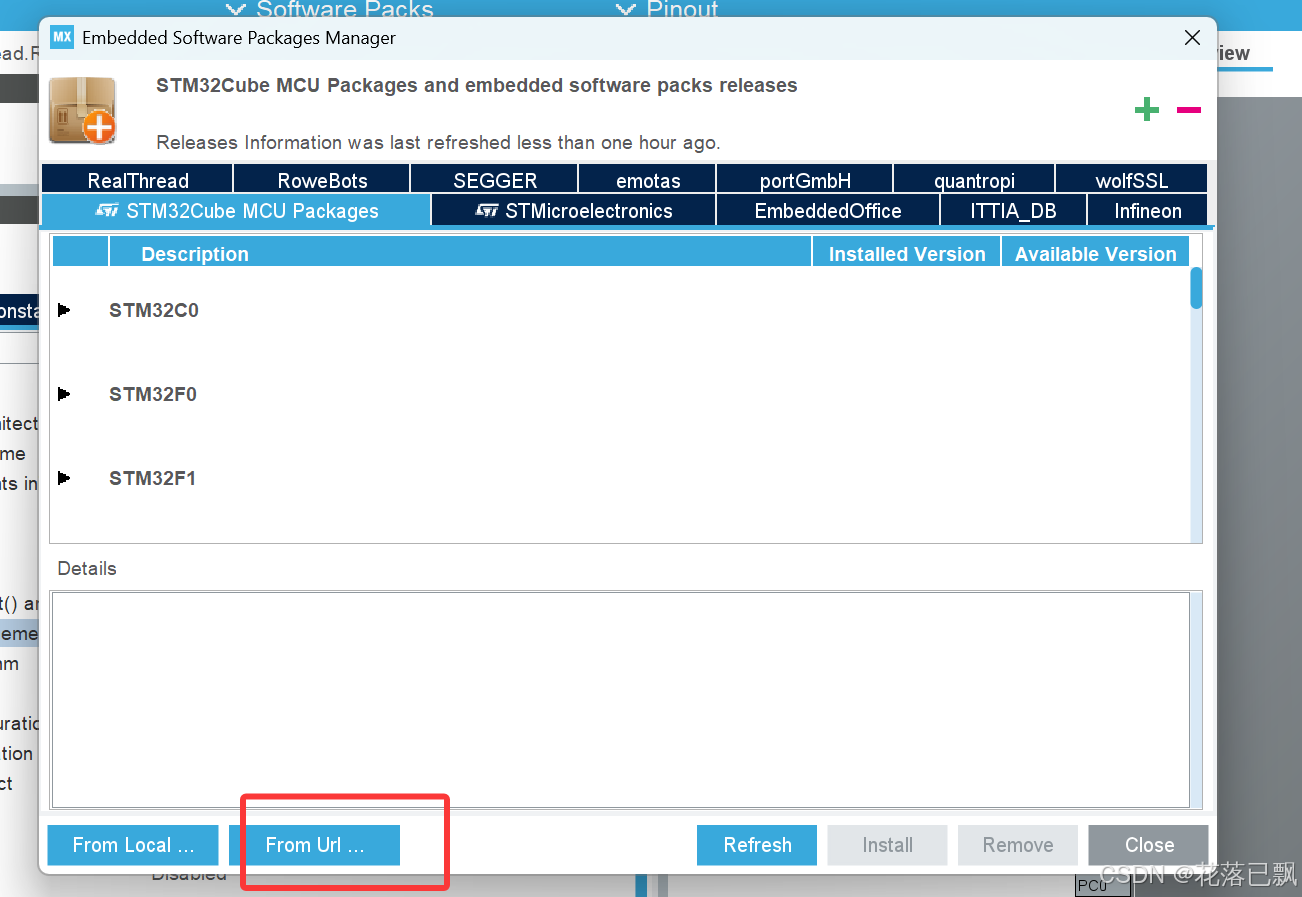Select the STM32F1 row text
Image resolution: width=1302 pixels, height=897 pixels.
tap(153, 478)
